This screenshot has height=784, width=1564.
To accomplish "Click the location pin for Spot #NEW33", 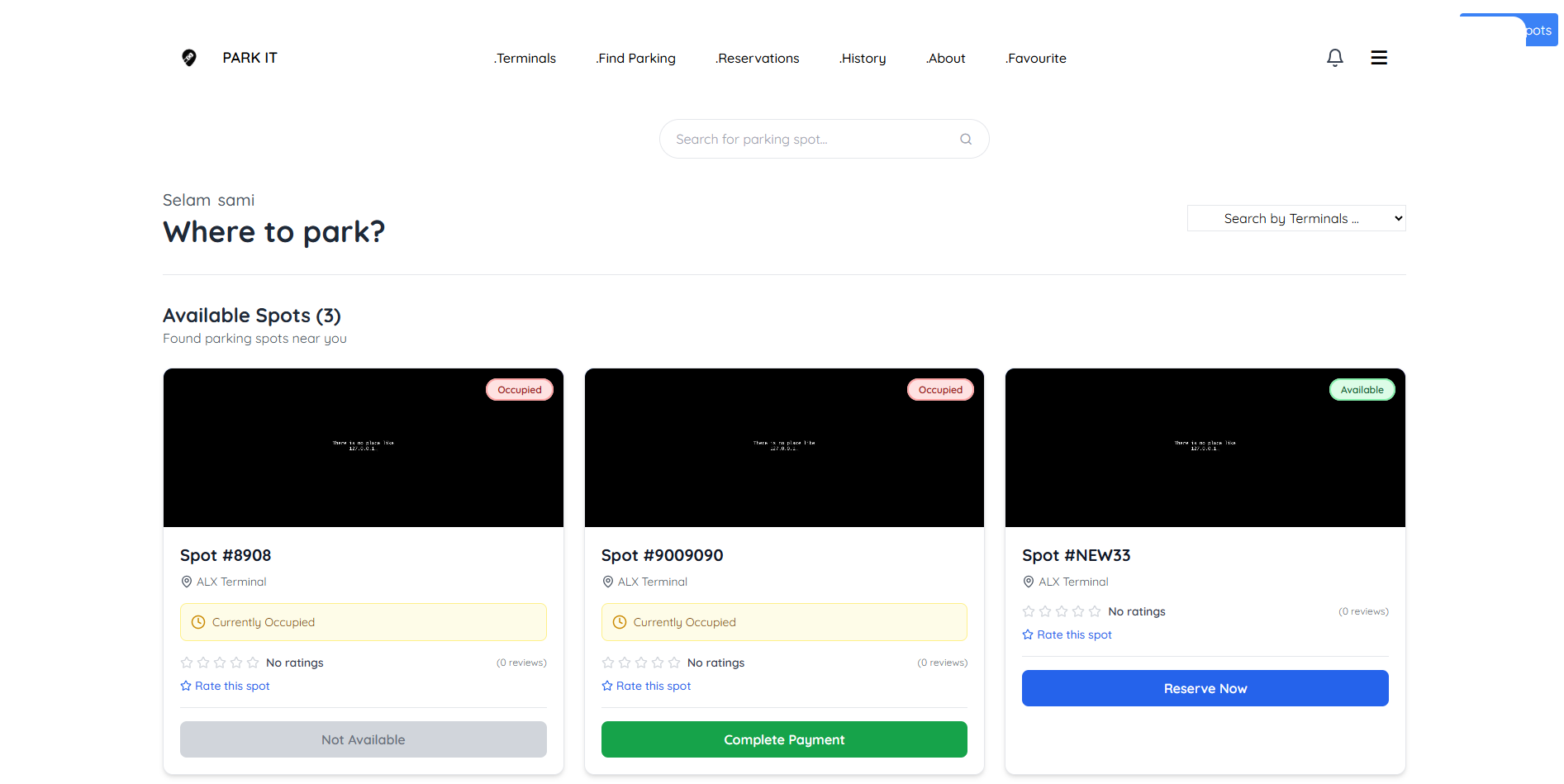I will click(x=1029, y=582).
